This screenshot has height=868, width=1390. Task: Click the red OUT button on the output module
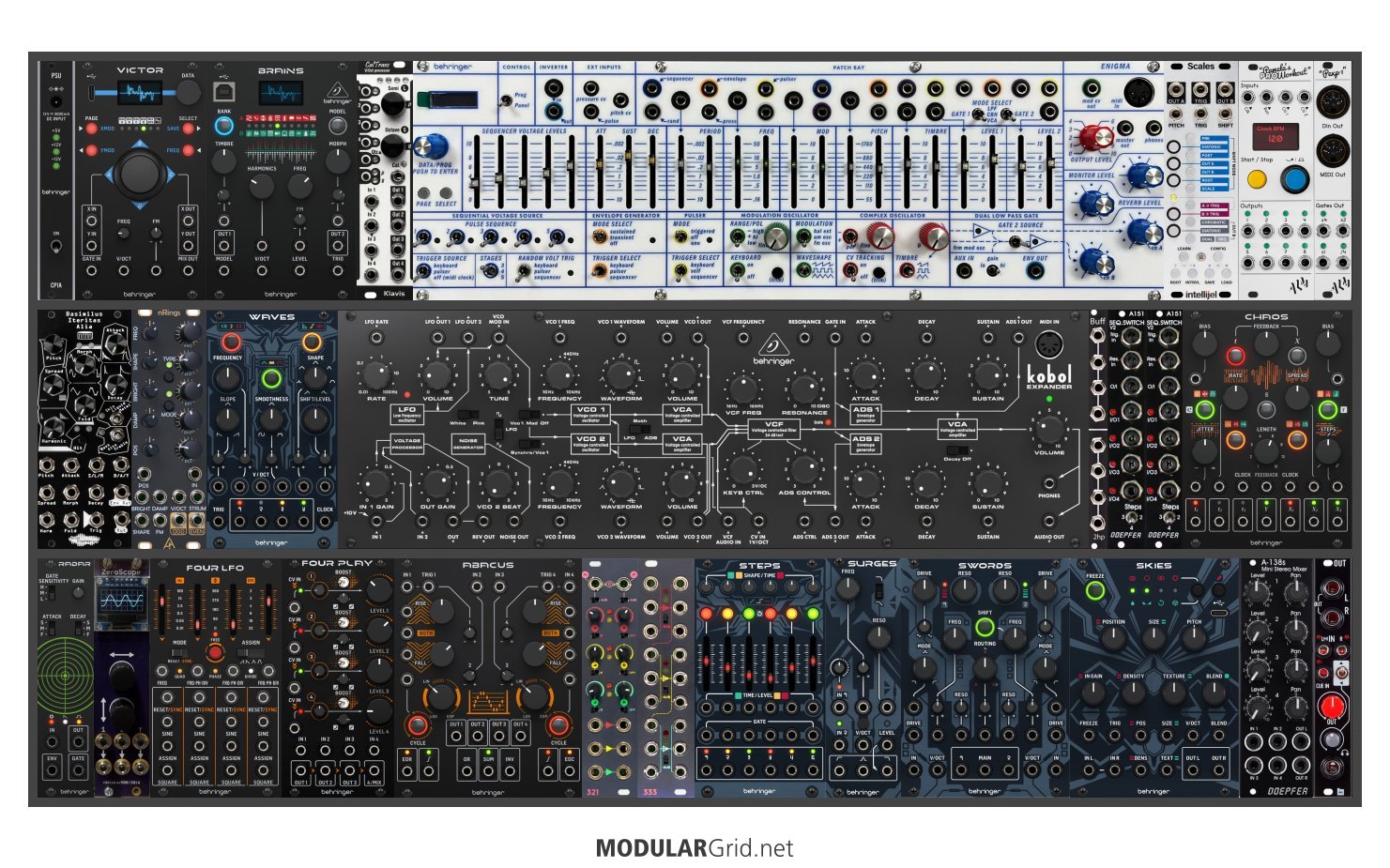(1332, 705)
